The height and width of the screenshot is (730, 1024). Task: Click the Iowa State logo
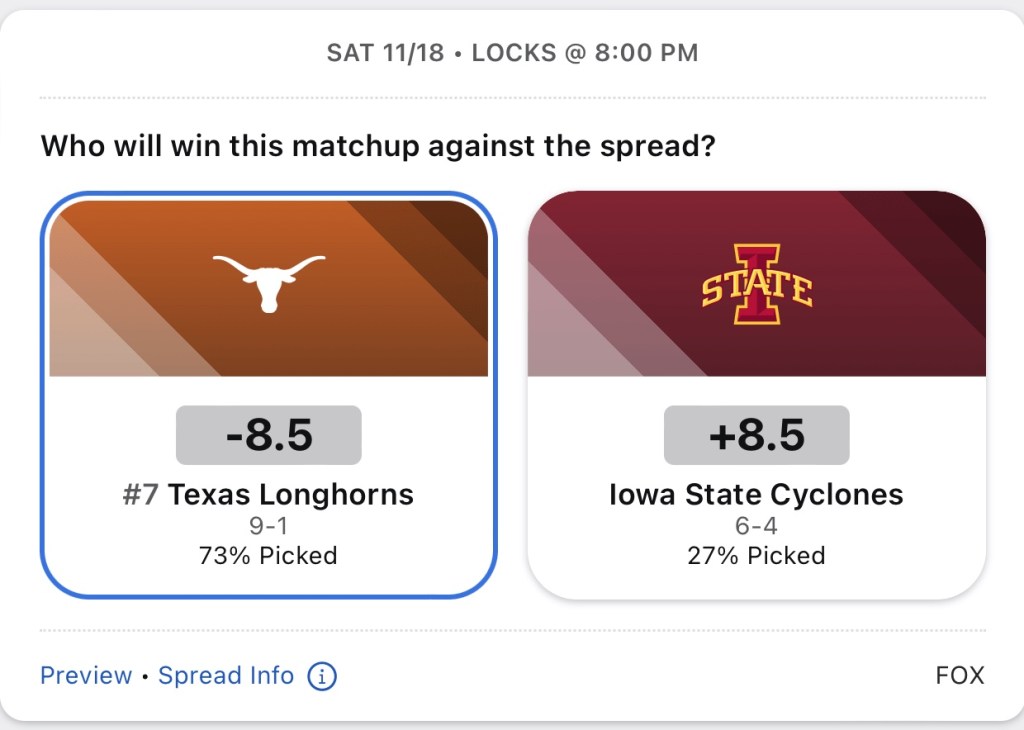(x=756, y=285)
